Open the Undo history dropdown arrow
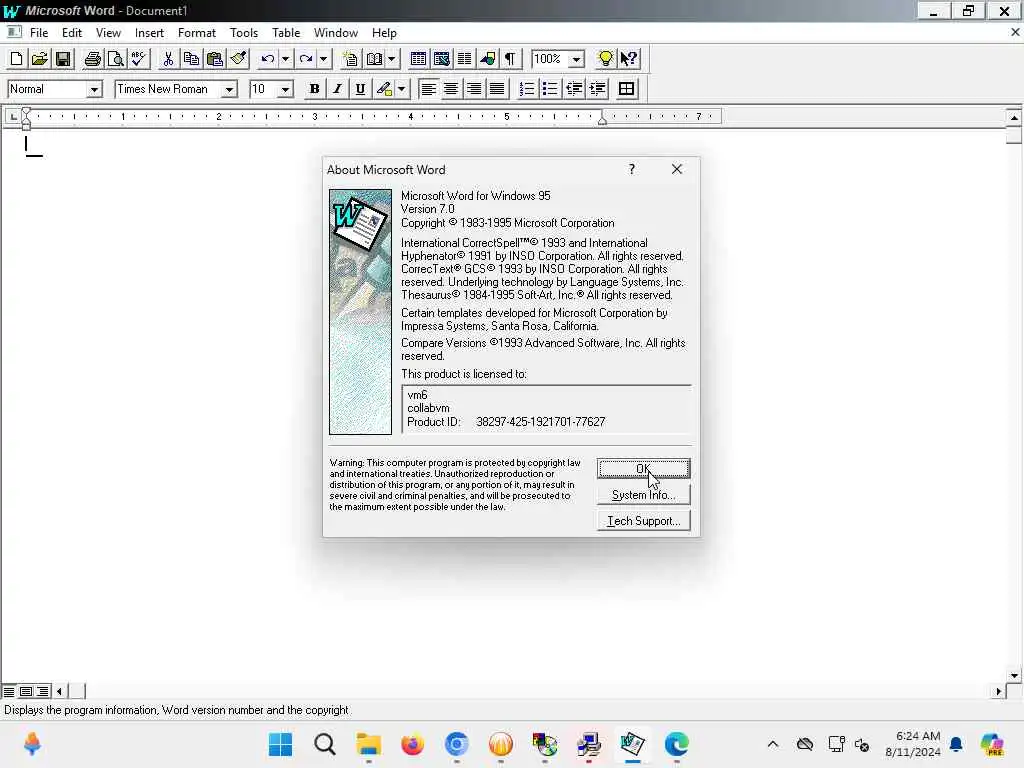Image resolution: width=1024 pixels, height=768 pixels. (x=285, y=59)
